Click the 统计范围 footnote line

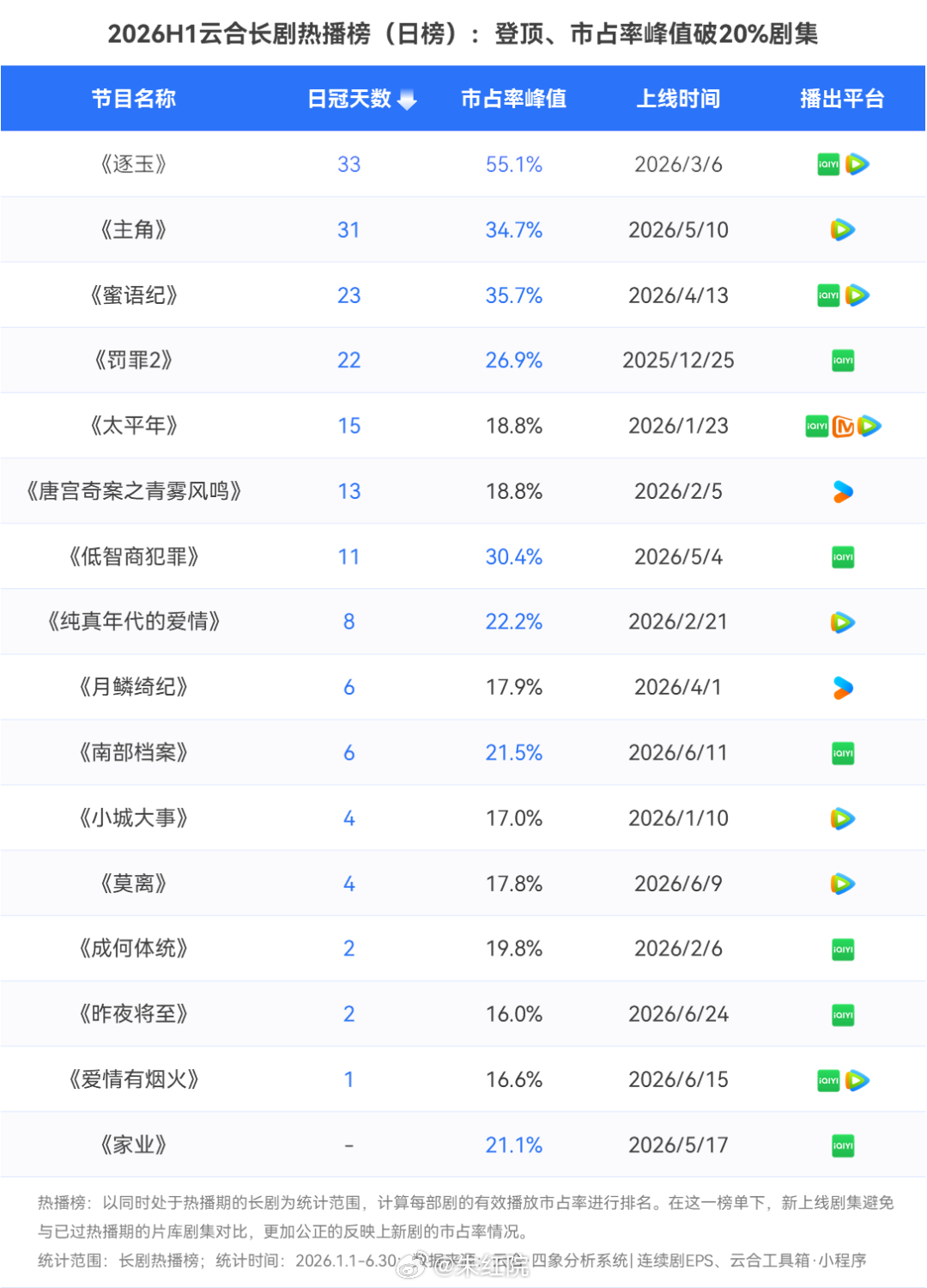[x=451, y=1261]
